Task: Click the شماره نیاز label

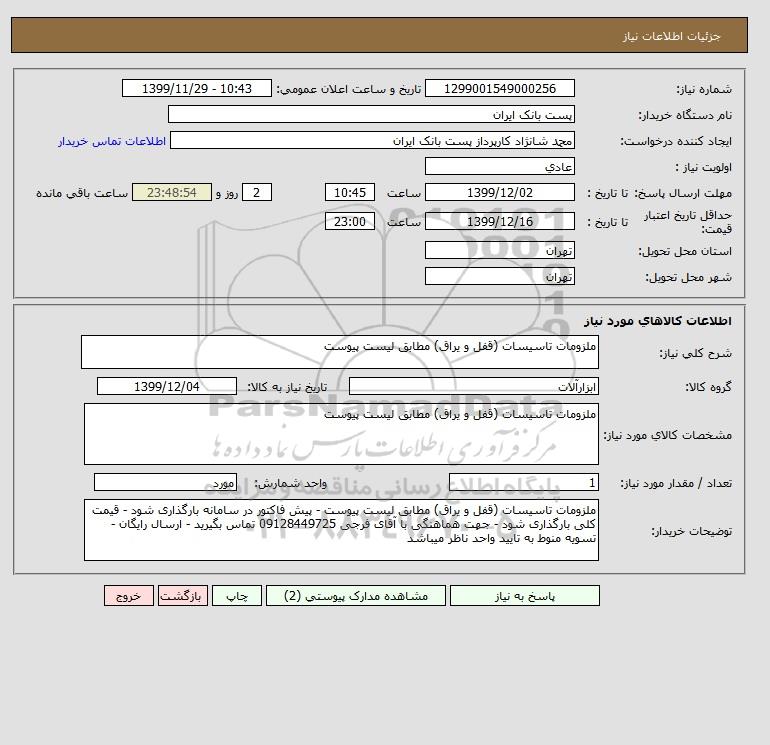Action: [704, 89]
